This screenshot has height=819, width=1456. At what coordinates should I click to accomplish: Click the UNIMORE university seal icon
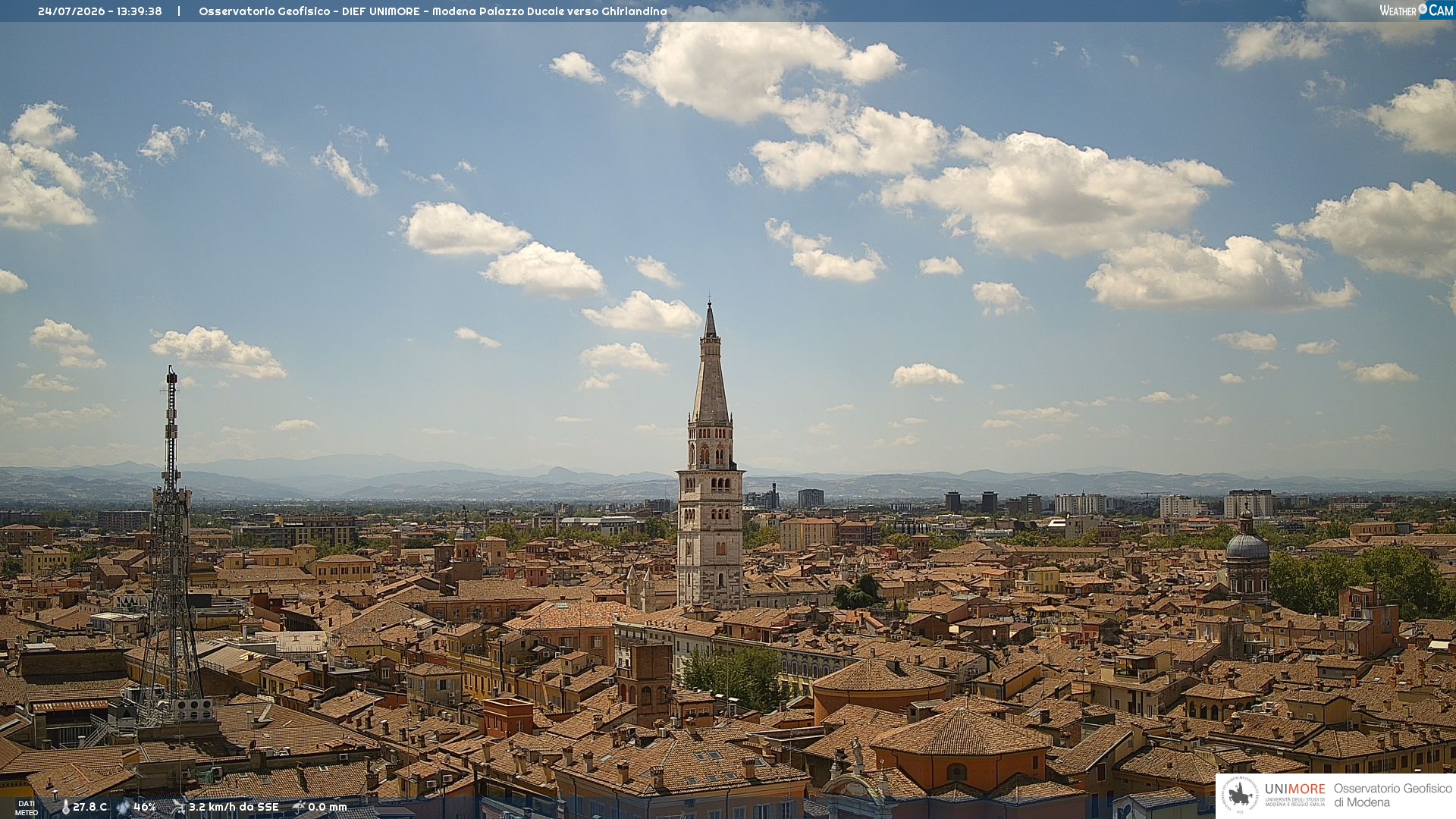[1240, 795]
